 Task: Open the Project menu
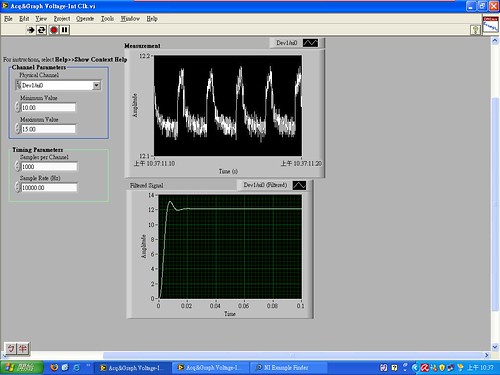62,19
